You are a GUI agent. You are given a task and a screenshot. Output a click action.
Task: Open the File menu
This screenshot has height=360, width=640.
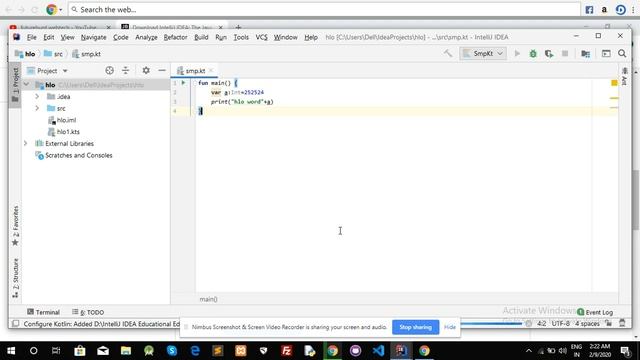click(31, 37)
